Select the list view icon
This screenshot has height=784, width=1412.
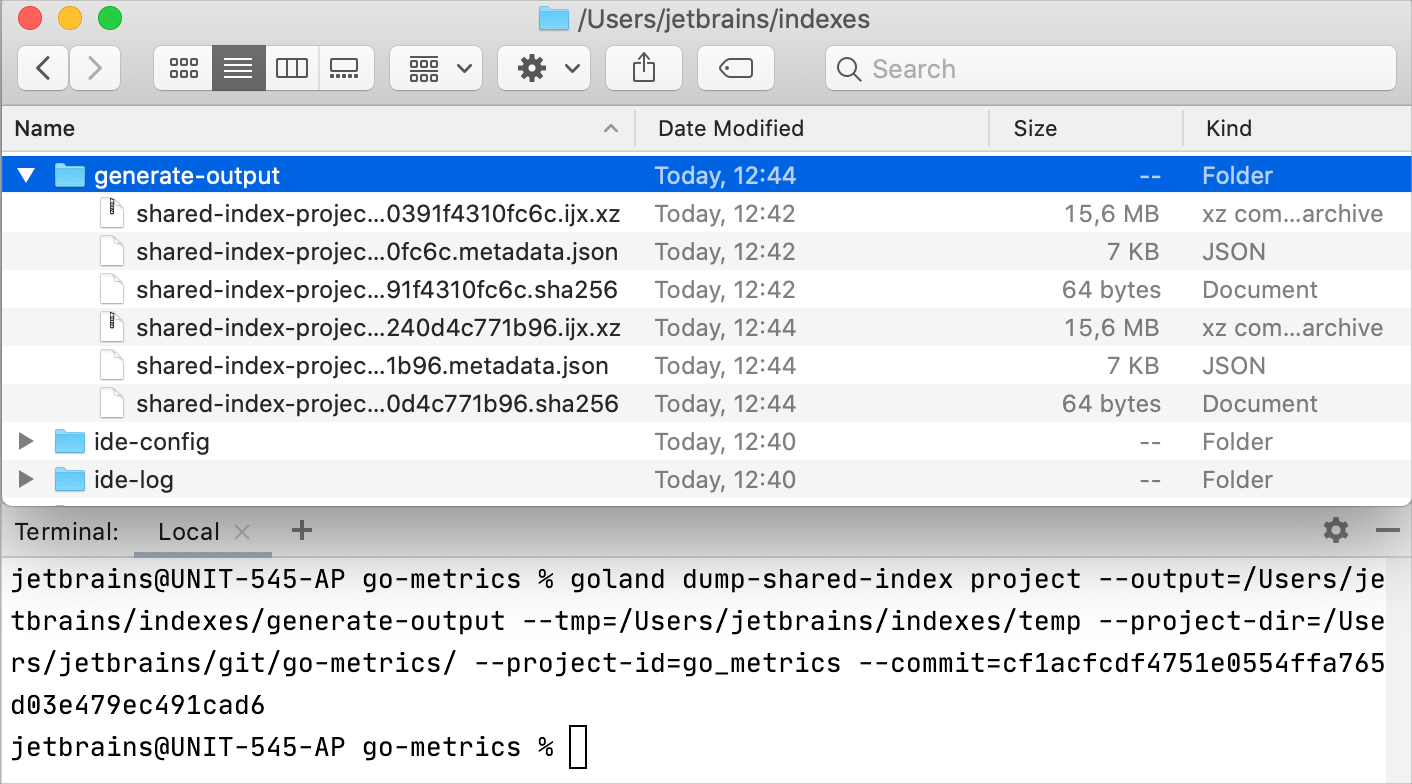237,67
